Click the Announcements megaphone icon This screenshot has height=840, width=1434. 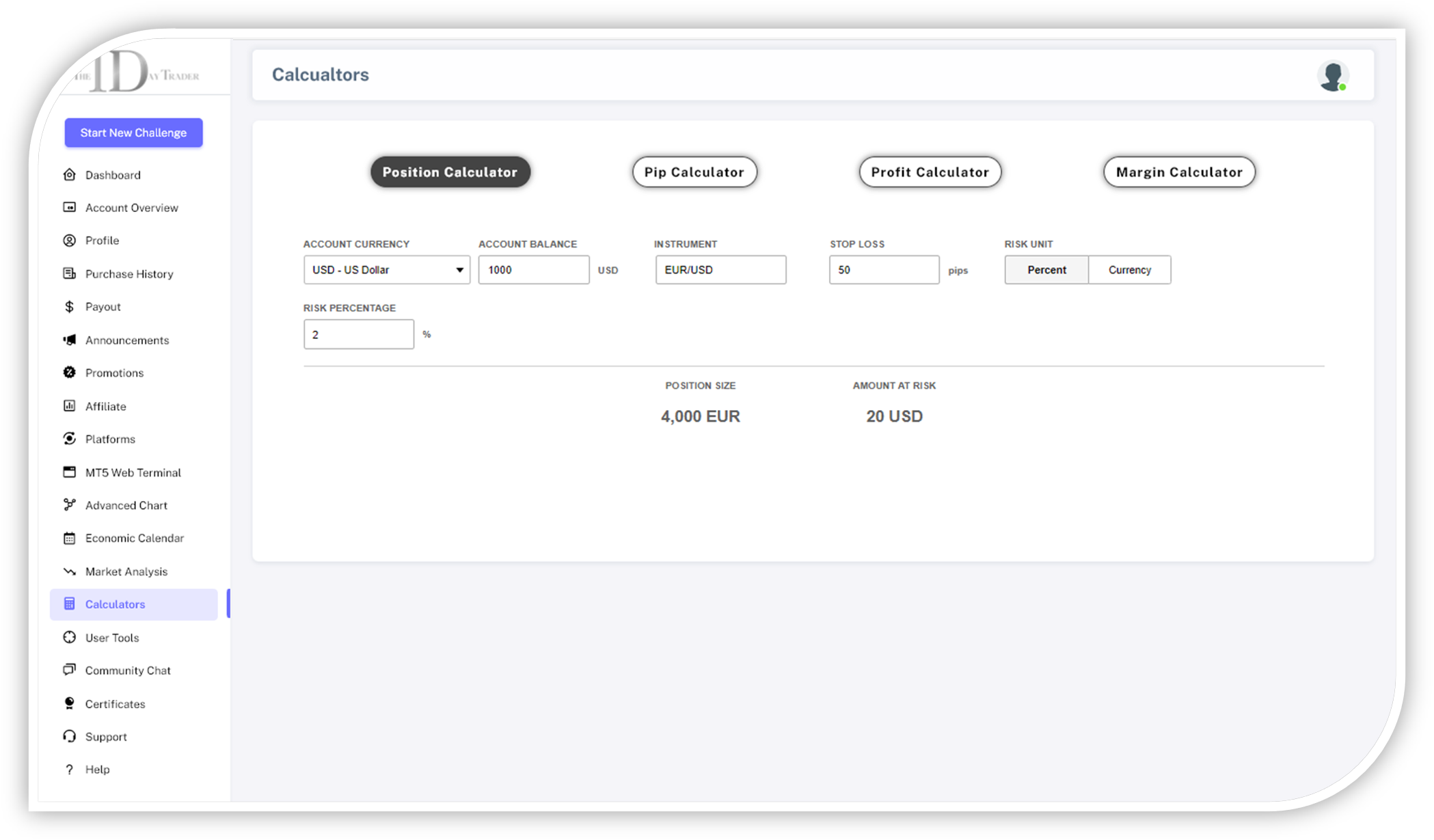pos(69,340)
